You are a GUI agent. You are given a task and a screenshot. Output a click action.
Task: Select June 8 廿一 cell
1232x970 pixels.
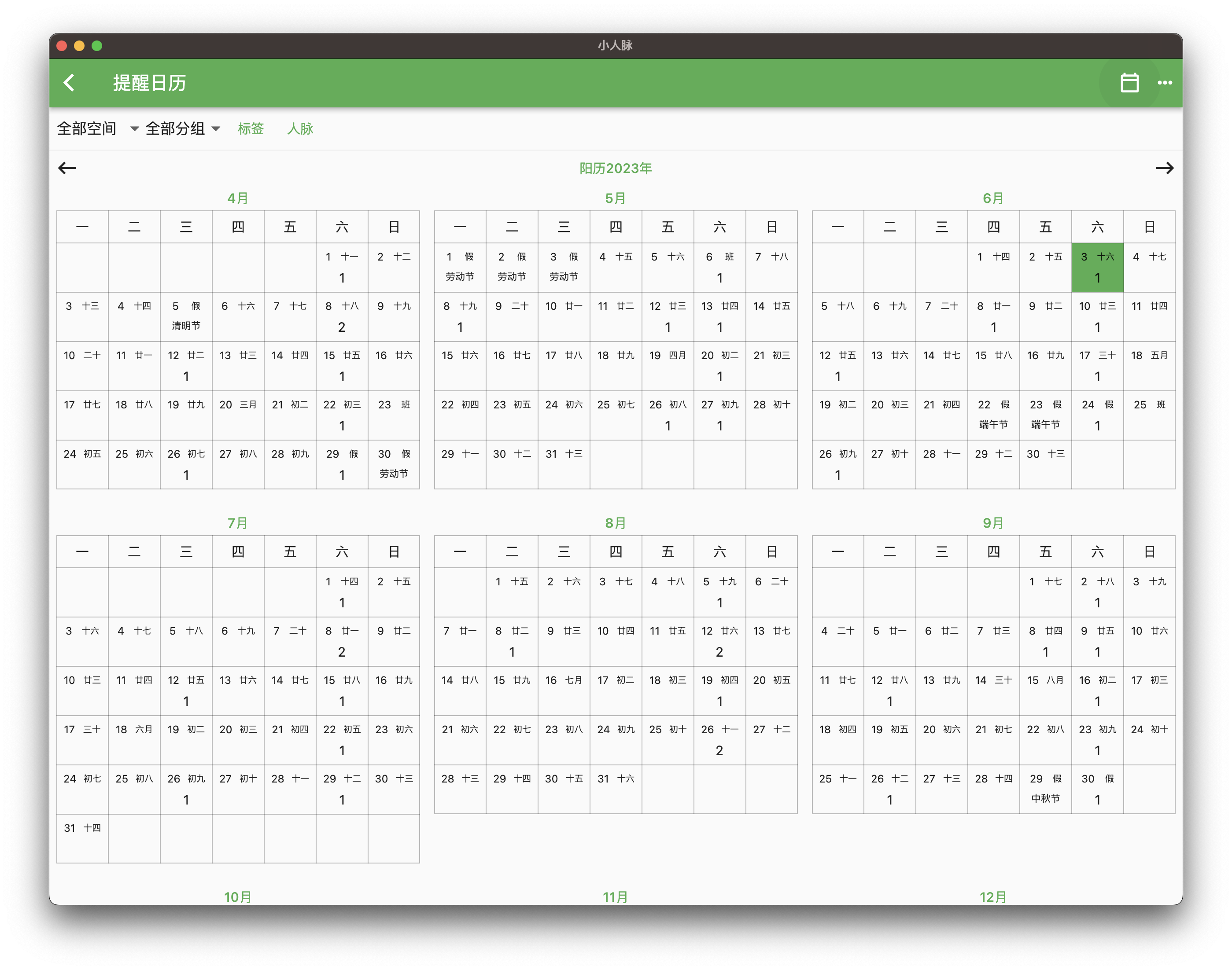click(993, 317)
